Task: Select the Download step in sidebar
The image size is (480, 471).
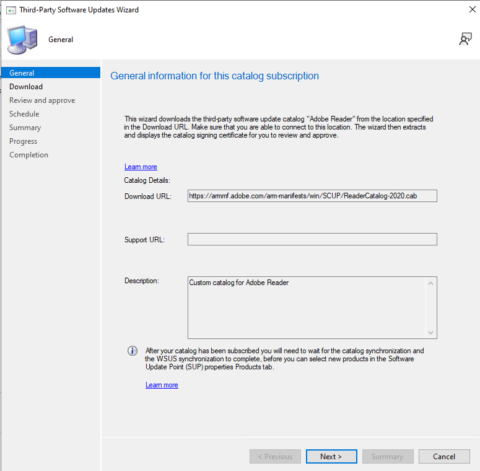Action: point(26,87)
